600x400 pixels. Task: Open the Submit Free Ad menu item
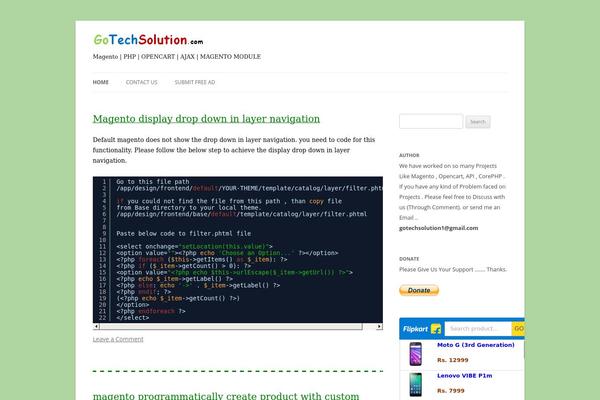pyautogui.click(x=195, y=82)
